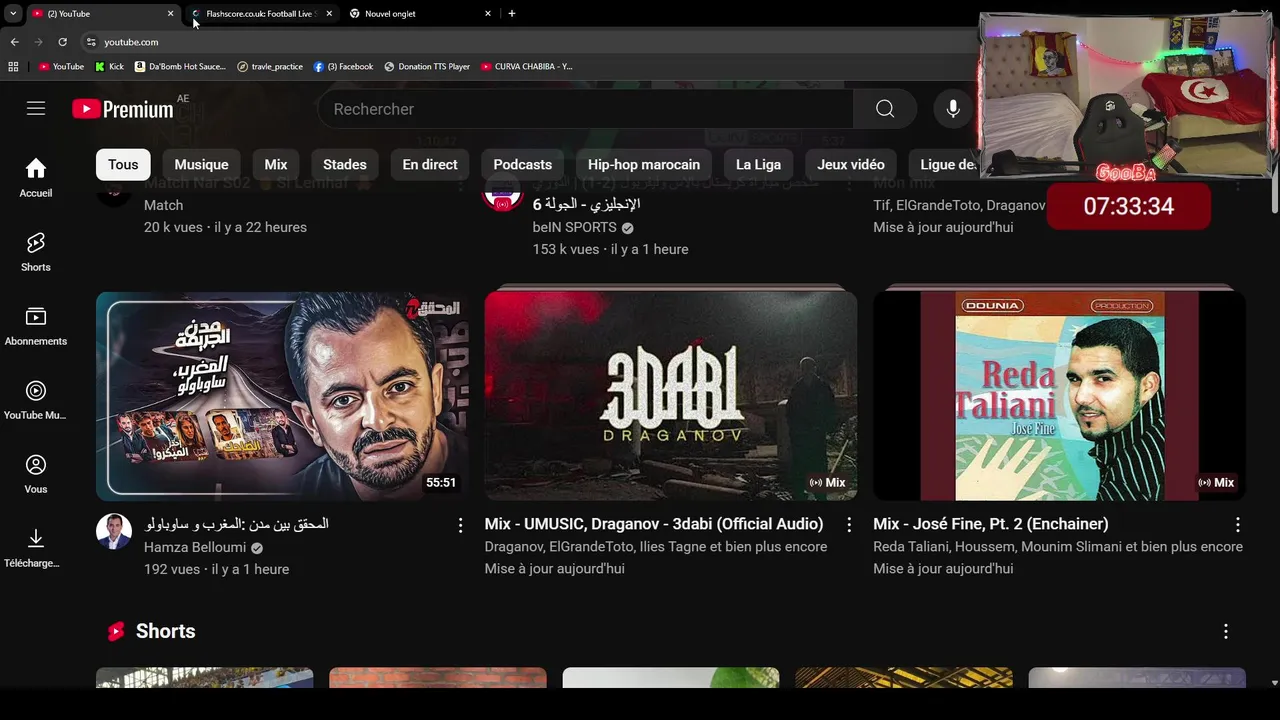Click the Shorts section heading
This screenshot has height=720, width=1280.
coord(165,631)
